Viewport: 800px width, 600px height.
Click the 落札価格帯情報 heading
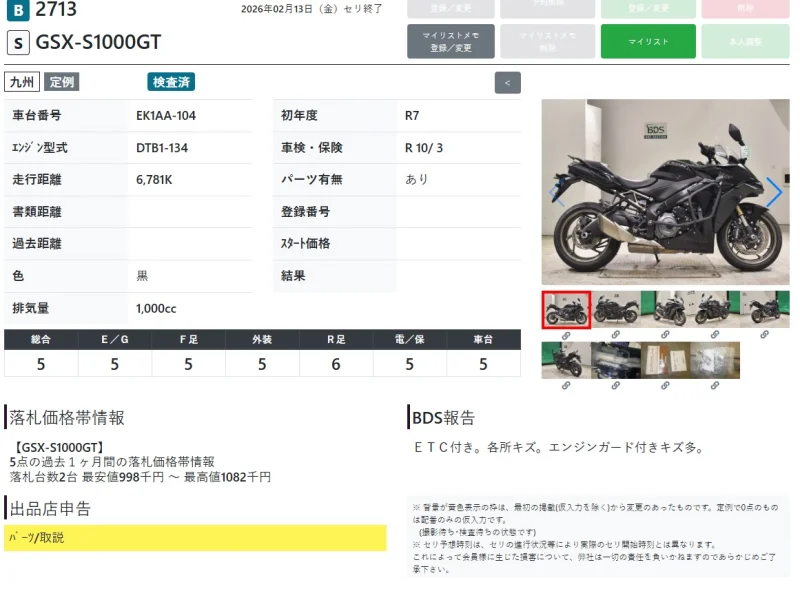pos(67,418)
